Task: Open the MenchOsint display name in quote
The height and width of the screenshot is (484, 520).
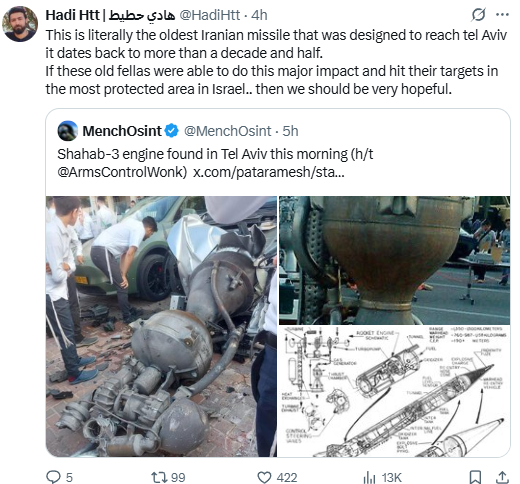Action: 122,131
